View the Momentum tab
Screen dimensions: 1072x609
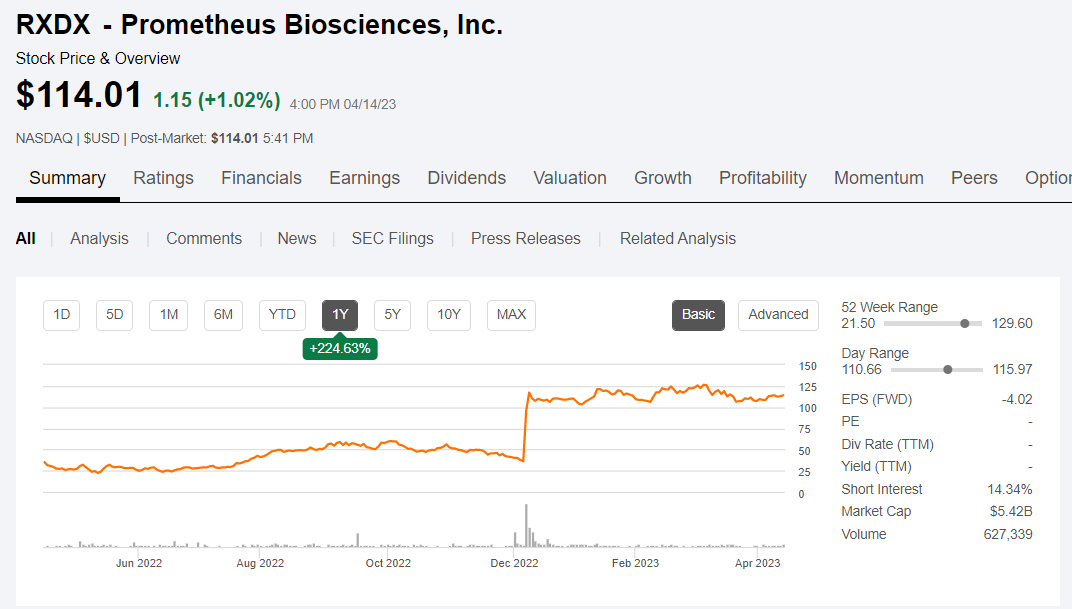(879, 178)
